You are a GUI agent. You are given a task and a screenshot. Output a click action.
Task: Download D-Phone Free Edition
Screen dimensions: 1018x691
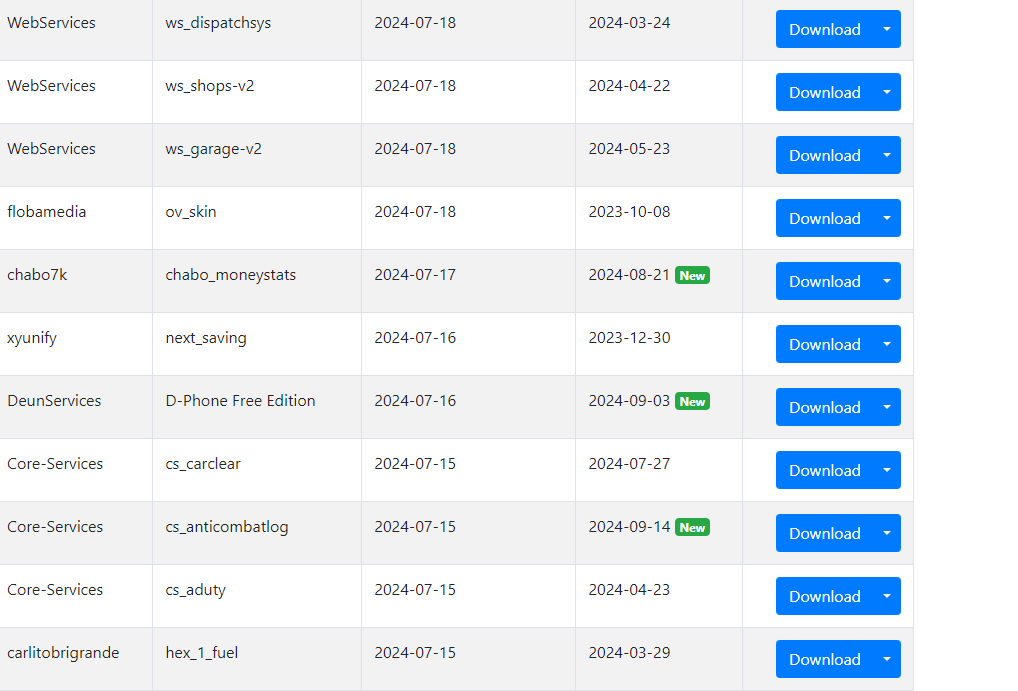(x=825, y=407)
